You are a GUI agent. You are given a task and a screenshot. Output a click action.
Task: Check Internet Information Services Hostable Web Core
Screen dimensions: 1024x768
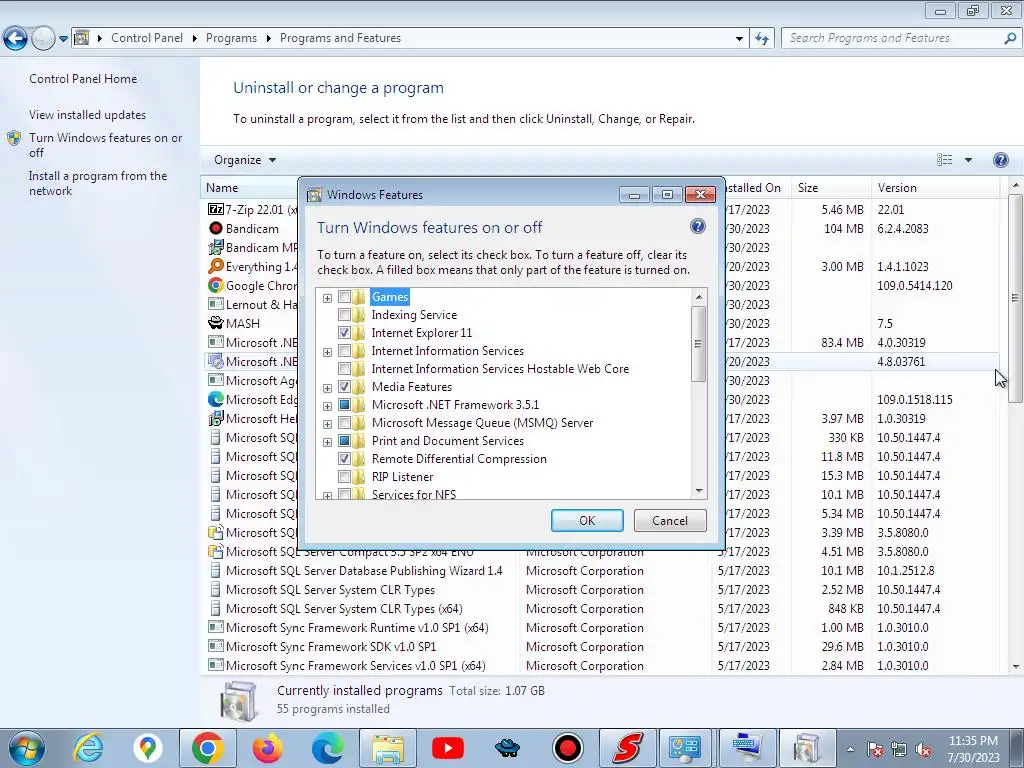coord(344,368)
